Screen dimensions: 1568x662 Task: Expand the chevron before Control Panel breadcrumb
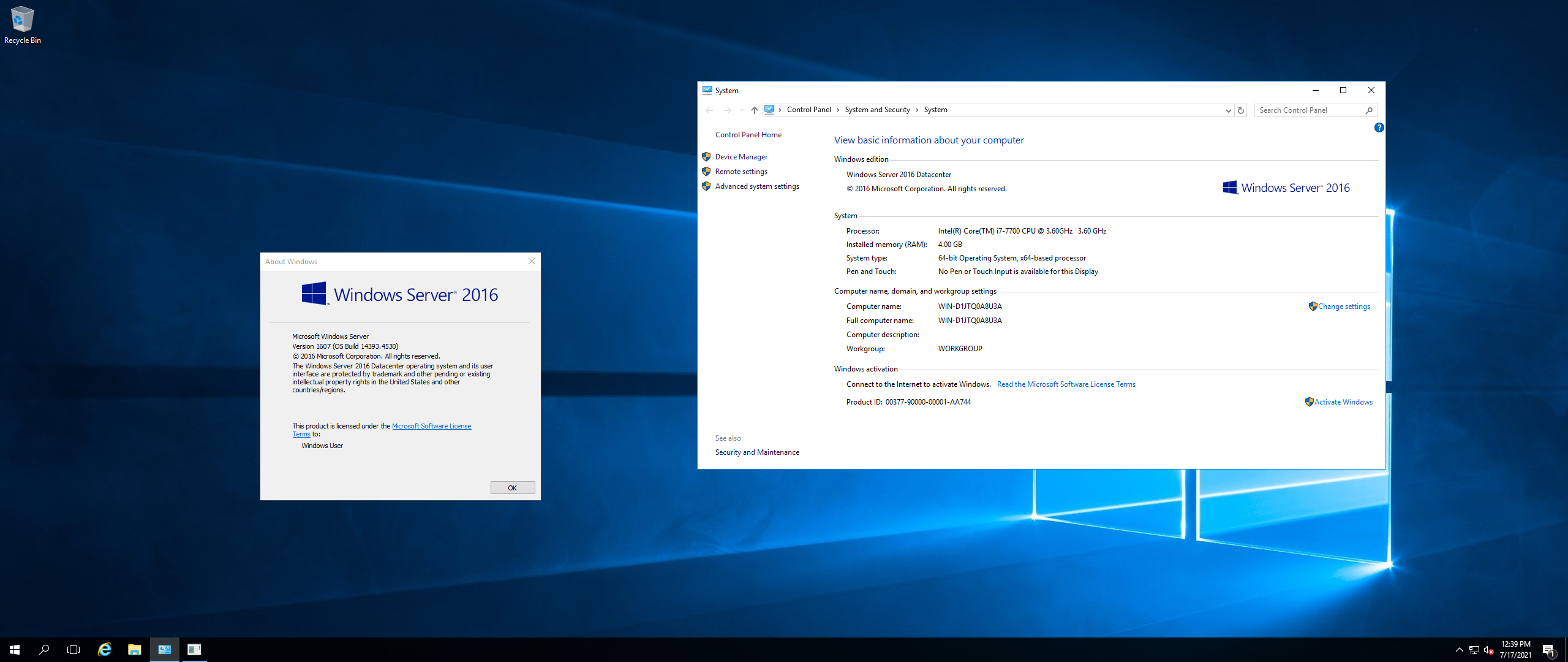tap(780, 110)
